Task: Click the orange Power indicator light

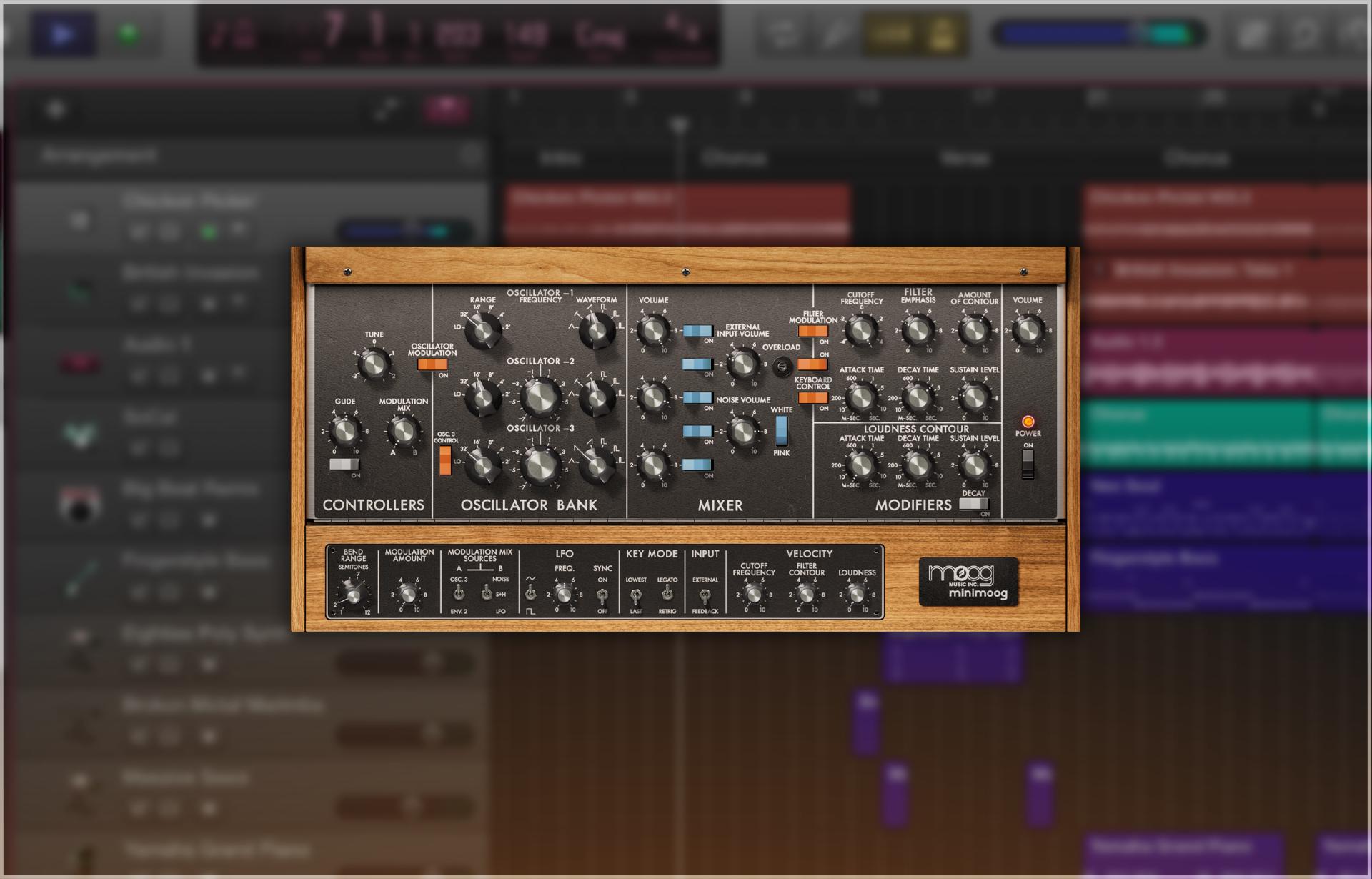Action: tap(1028, 422)
